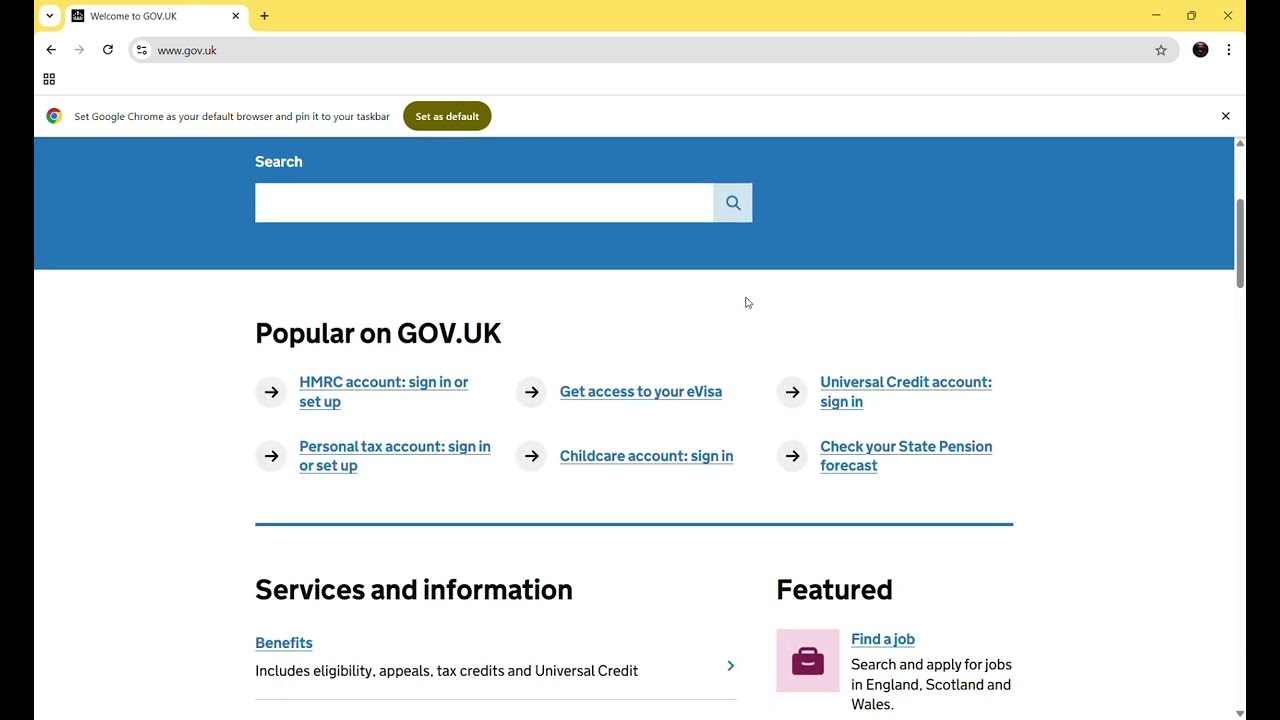Image resolution: width=1280 pixels, height=720 pixels.
Task: Go back with the browser back arrow
Action: (x=51, y=50)
